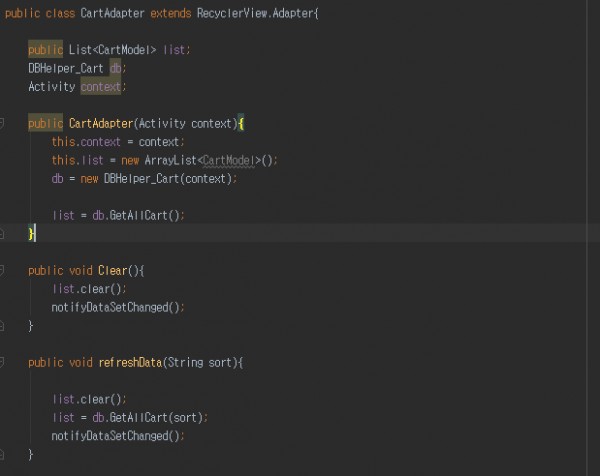The width and height of the screenshot is (600, 476).
Task: Click List<CartModel> type in the field declaration
Action: coord(112,50)
